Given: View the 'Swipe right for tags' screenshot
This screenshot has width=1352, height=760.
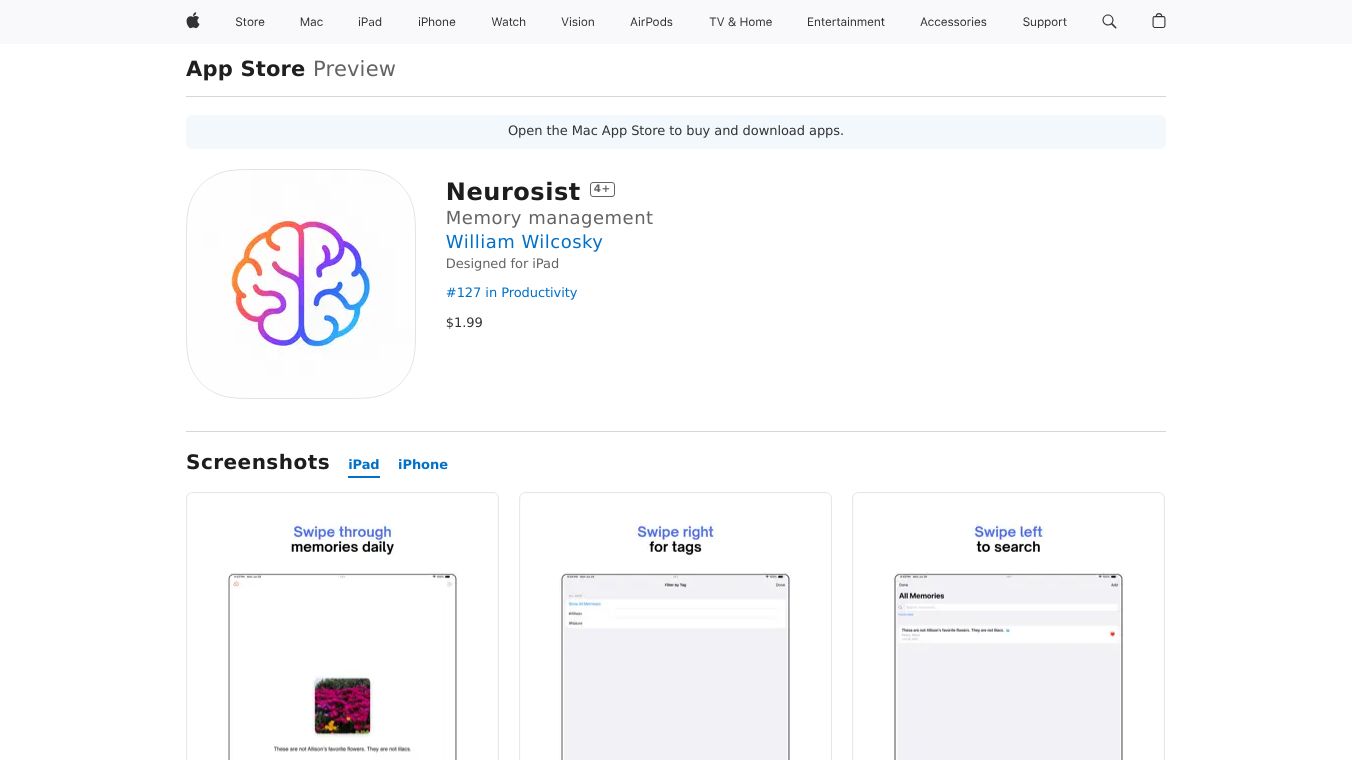Looking at the screenshot, I should pyautogui.click(x=675, y=626).
